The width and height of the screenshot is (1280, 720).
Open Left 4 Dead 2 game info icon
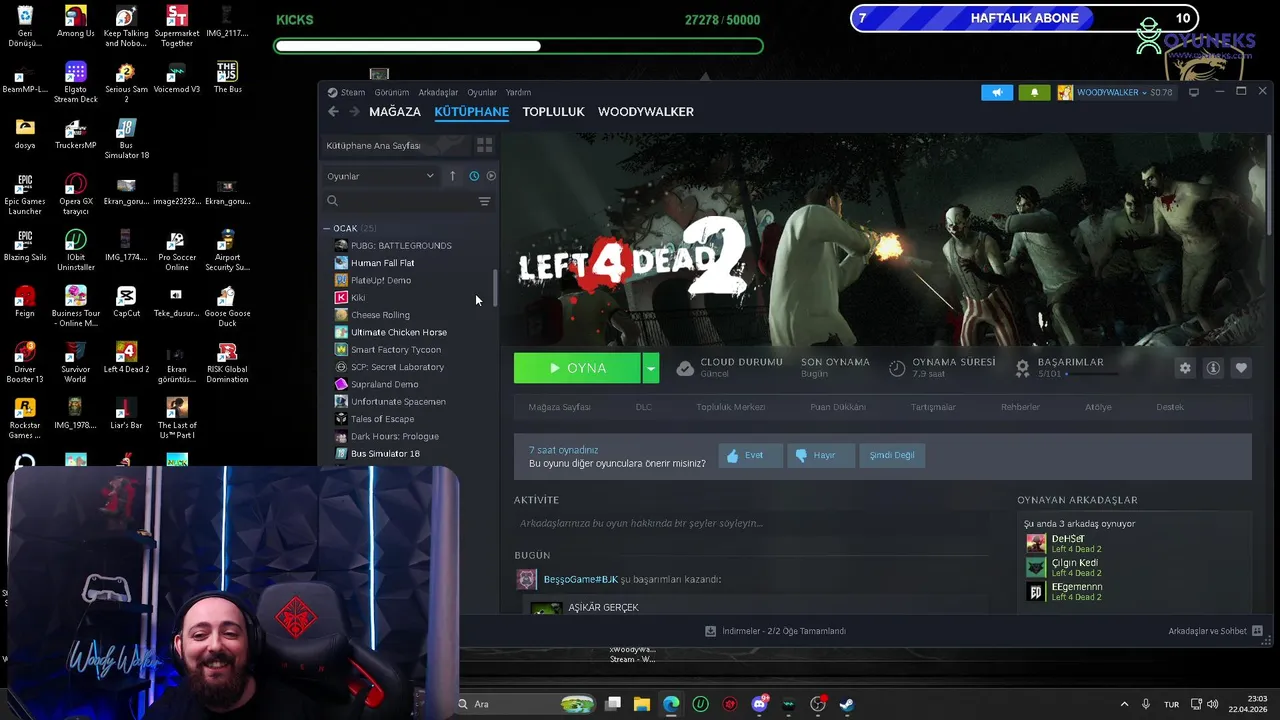click(x=1213, y=368)
